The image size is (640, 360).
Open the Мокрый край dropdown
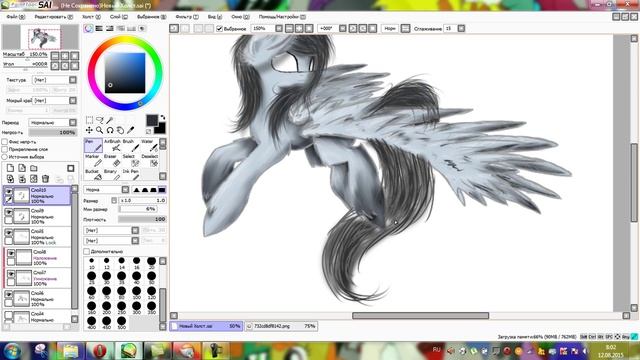click(54, 100)
